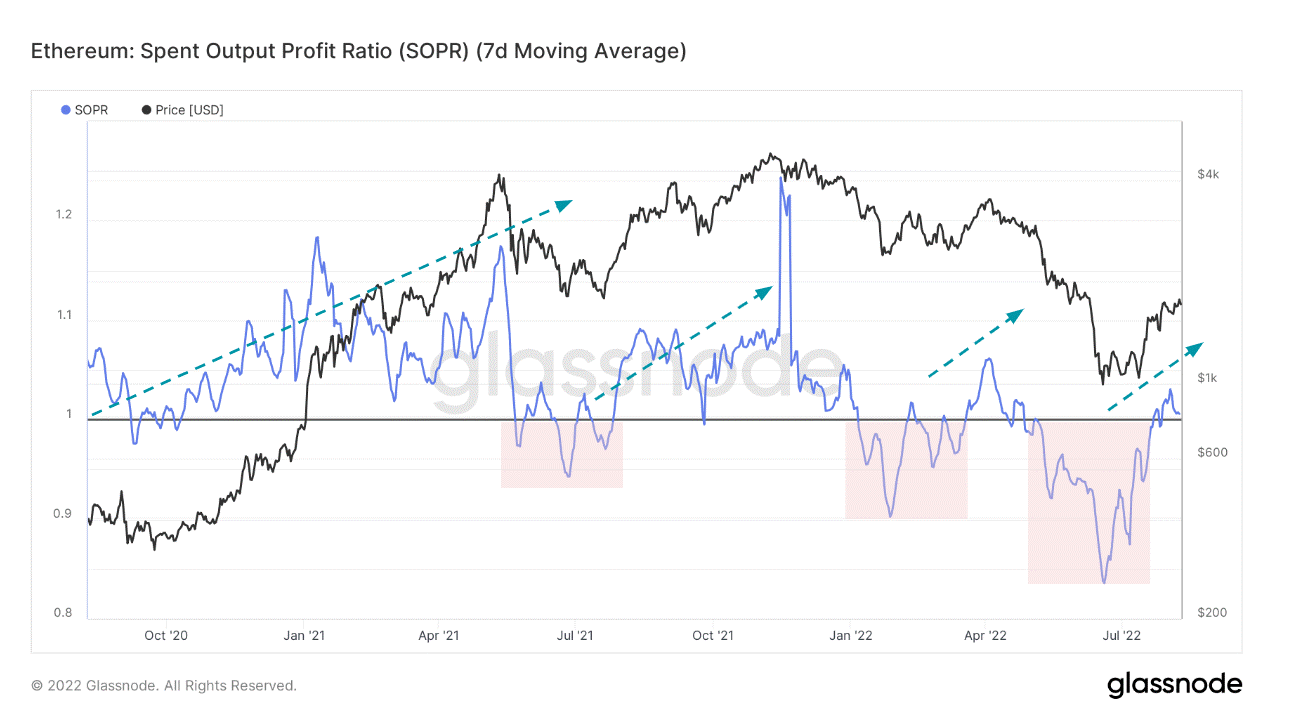Click the teal arrowhead above Apr '22
Image resolution: width=1291 pixels, height=725 pixels.
point(1016,315)
